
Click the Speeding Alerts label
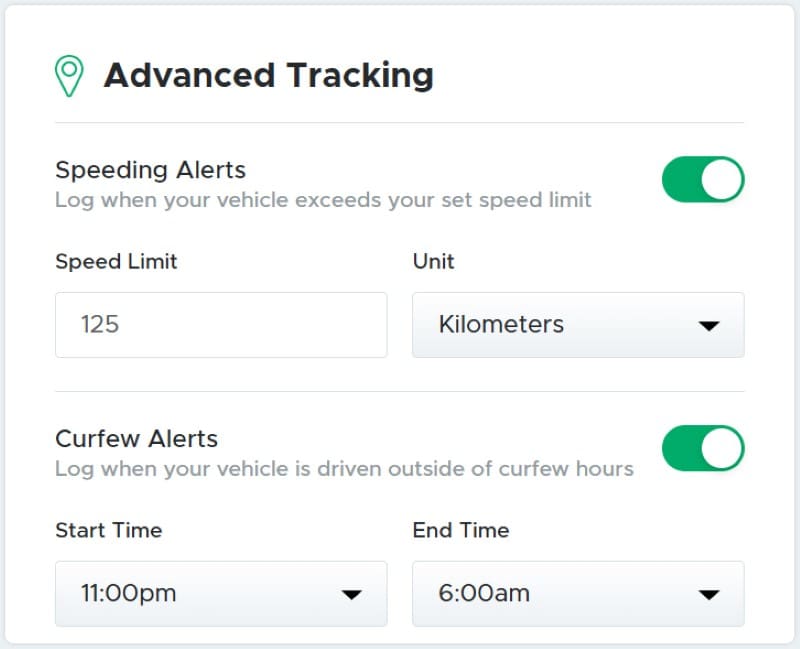pyautogui.click(x=151, y=170)
